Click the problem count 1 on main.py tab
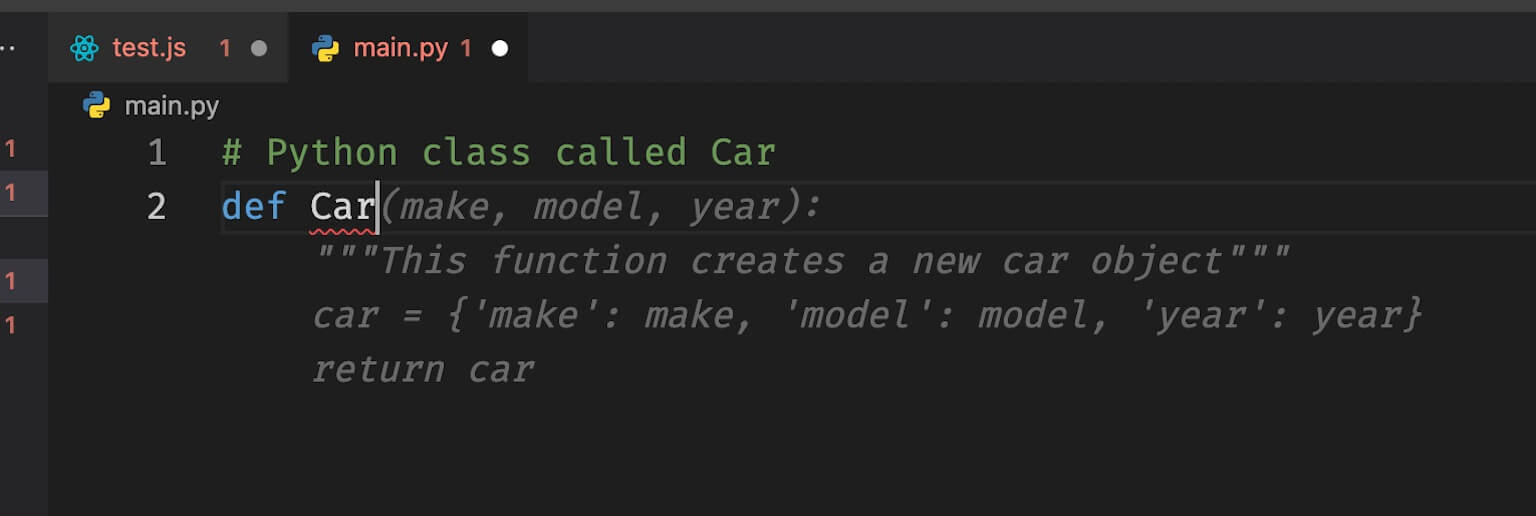 466,48
